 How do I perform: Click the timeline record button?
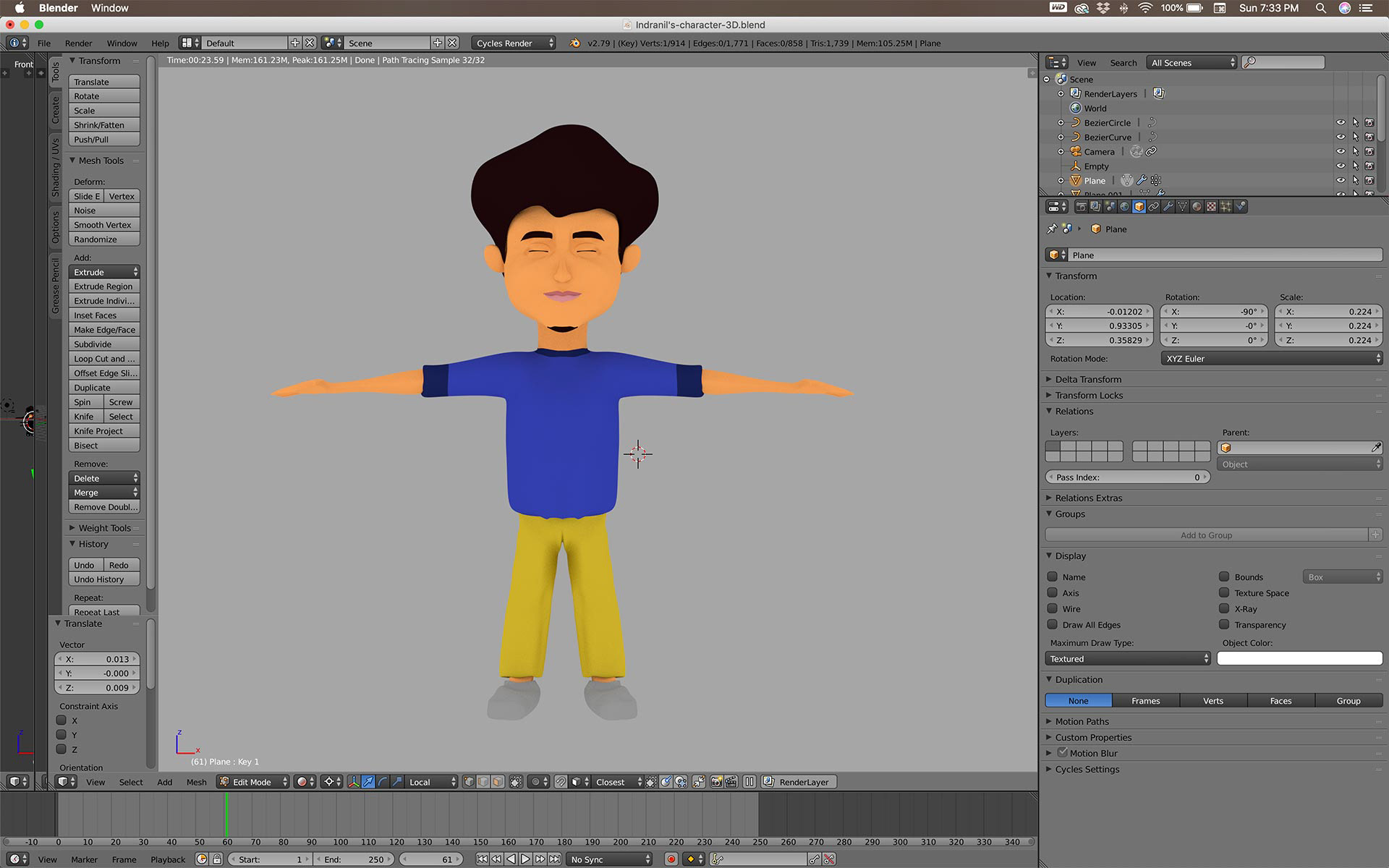(671, 859)
